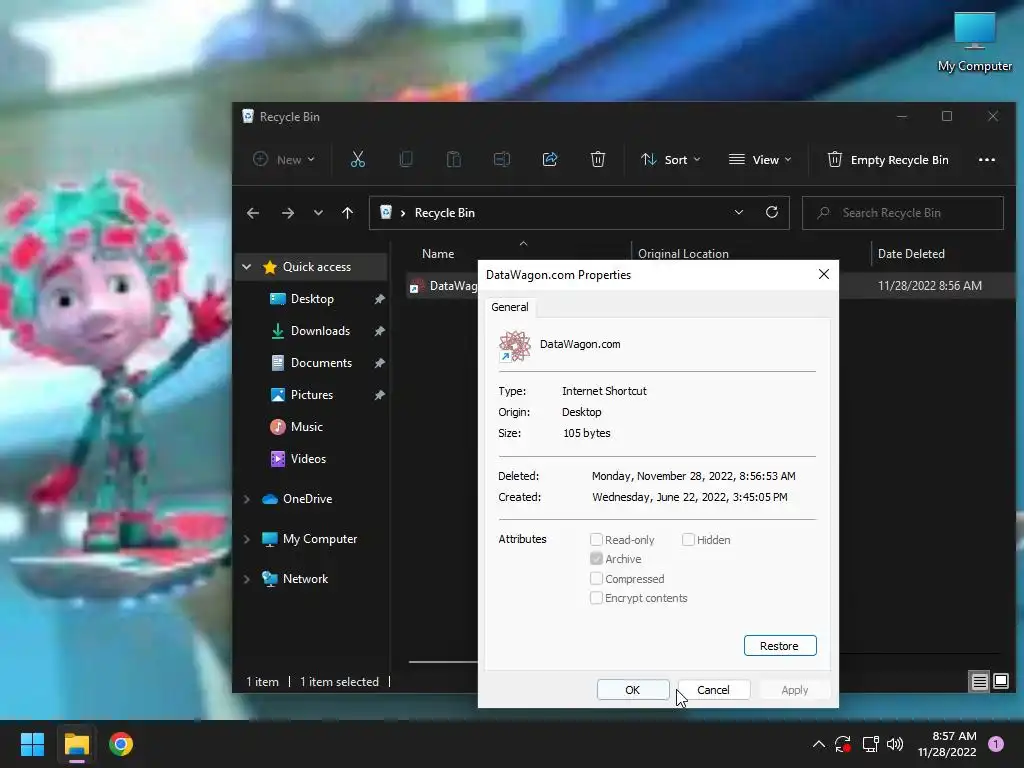This screenshot has width=1024, height=768.
Task: Click the Restore button
Action: 780,646
